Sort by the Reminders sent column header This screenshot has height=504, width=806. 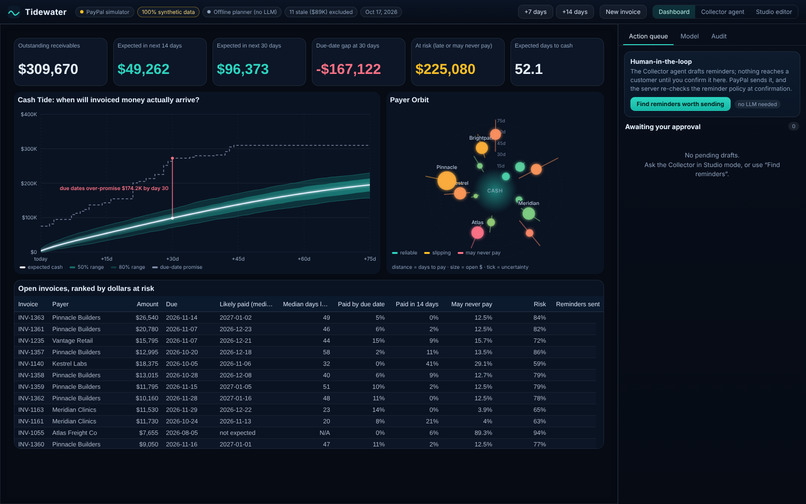click(577, 304)
